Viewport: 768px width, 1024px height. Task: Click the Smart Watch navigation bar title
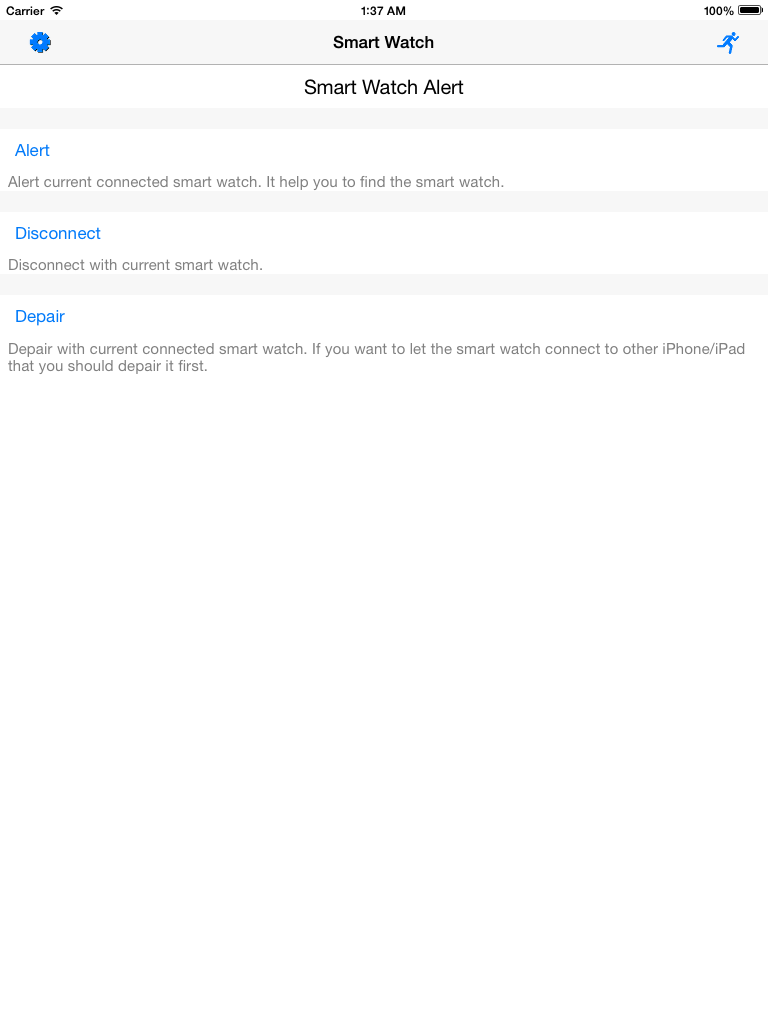coord(383,42)
